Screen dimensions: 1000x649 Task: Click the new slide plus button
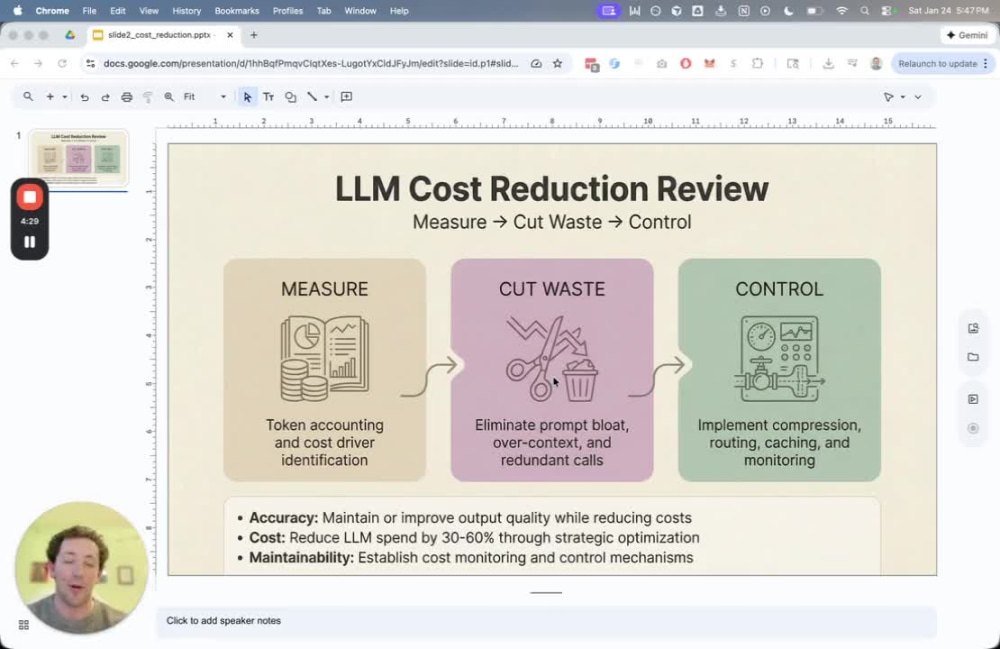point(50,97)
